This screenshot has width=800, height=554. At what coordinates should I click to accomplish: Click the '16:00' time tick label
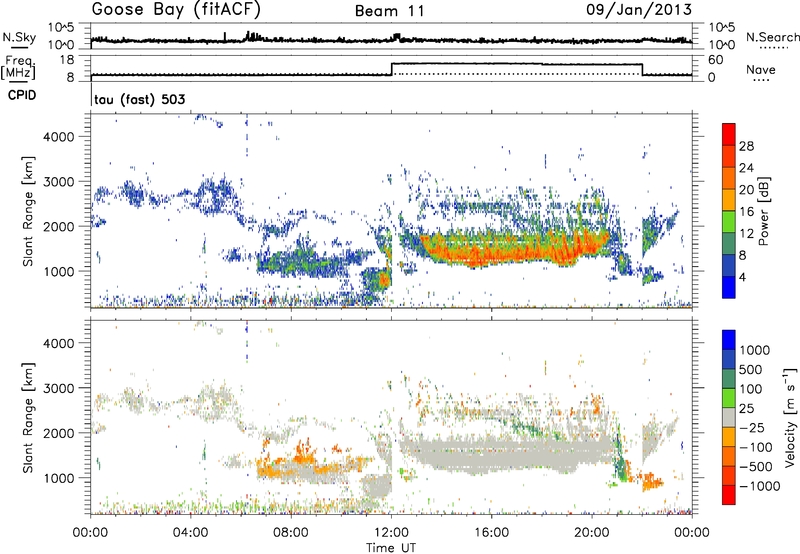pos(491,533)
